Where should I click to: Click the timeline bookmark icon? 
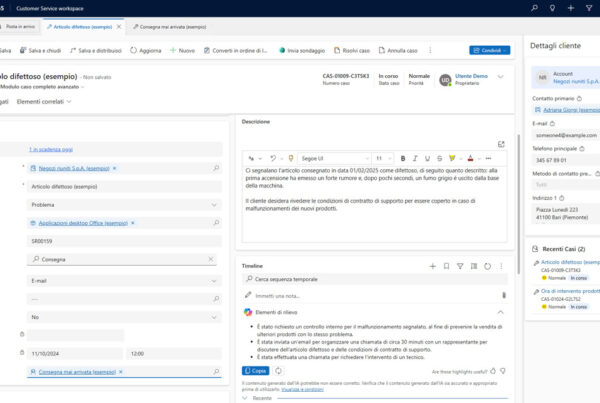pos(446,266)
